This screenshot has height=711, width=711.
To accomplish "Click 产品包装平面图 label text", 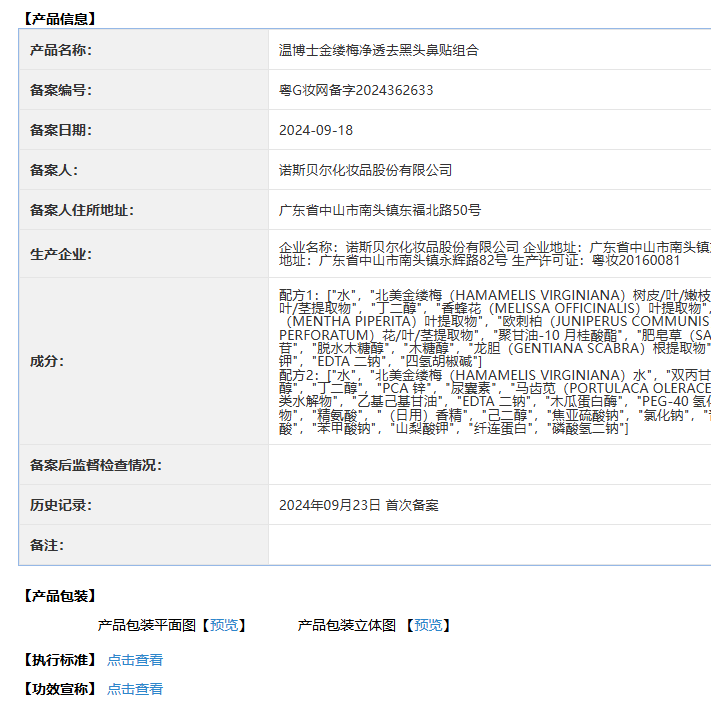I will [x=146, y=625].
